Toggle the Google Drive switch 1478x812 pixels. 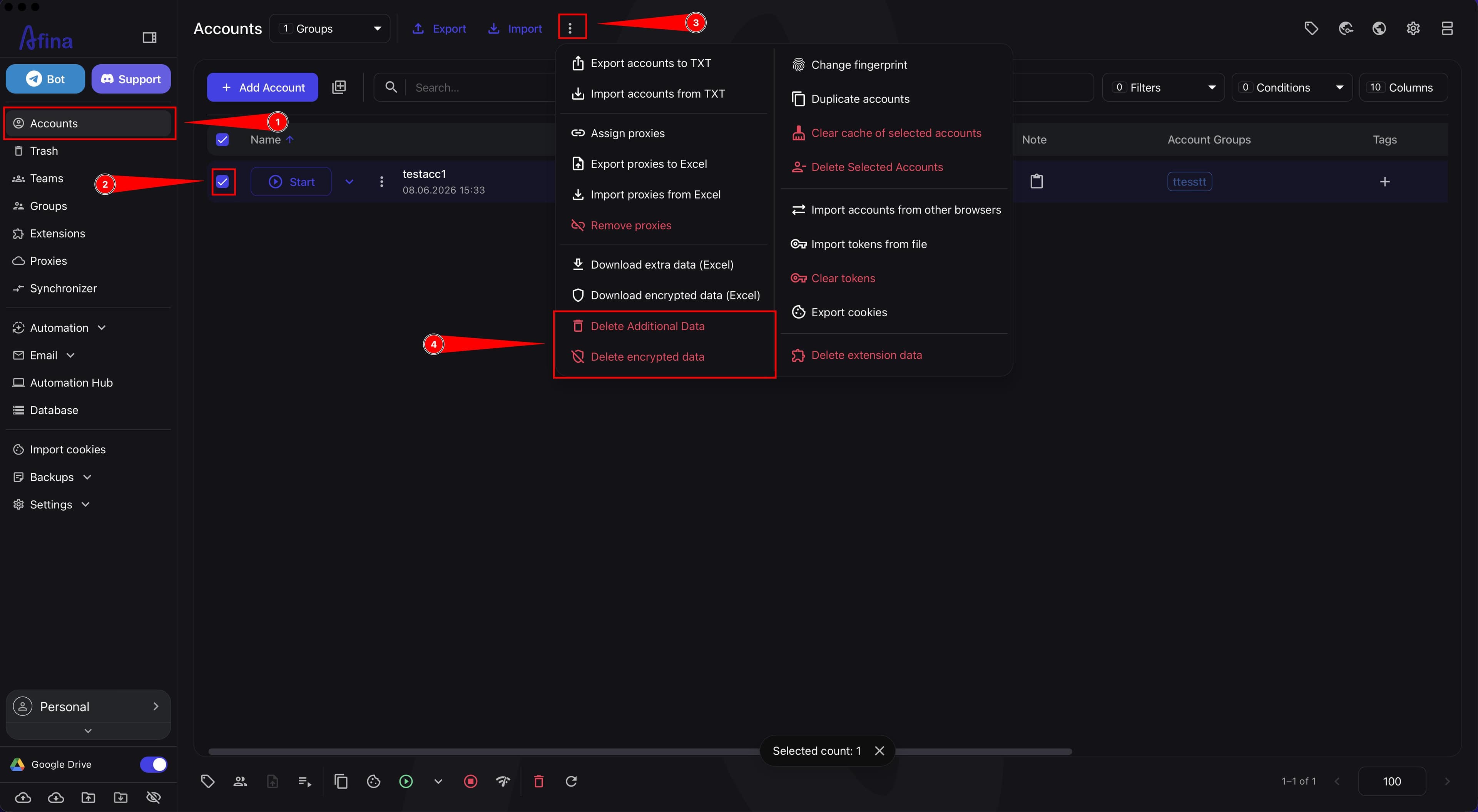pos(153,764)
